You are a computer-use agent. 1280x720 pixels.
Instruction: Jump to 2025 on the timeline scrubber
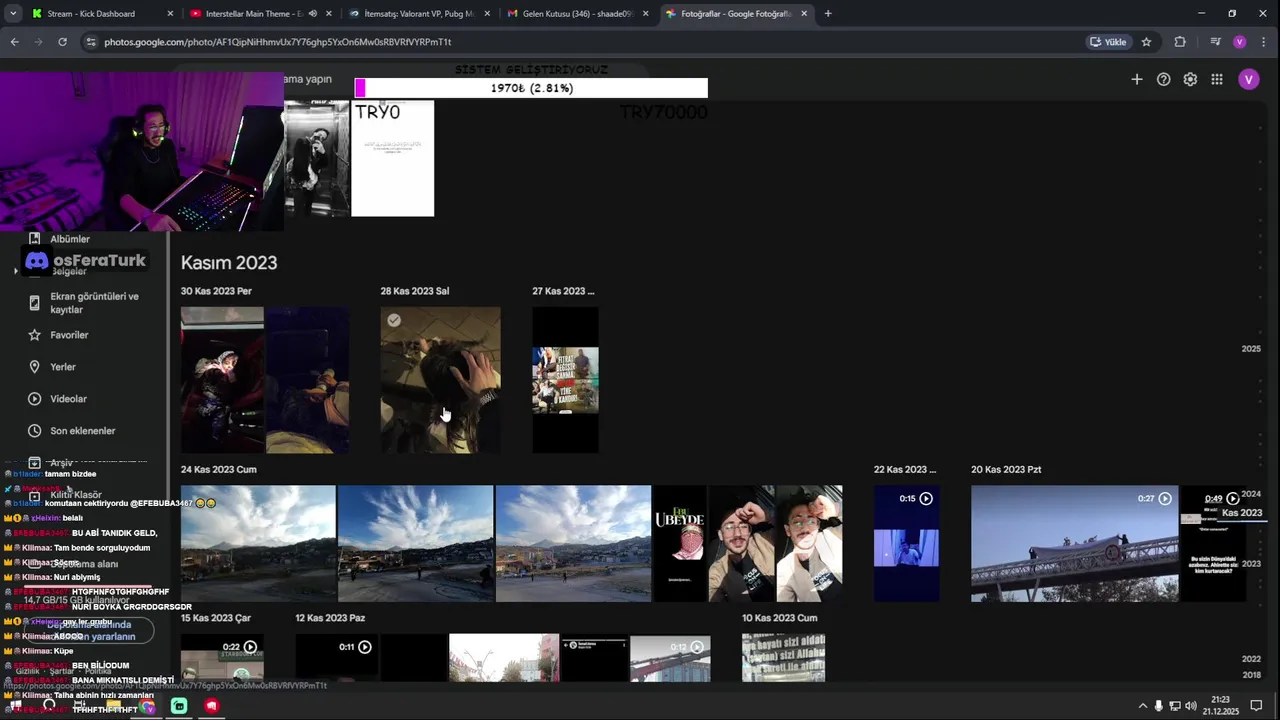[x=1251, y=349]
